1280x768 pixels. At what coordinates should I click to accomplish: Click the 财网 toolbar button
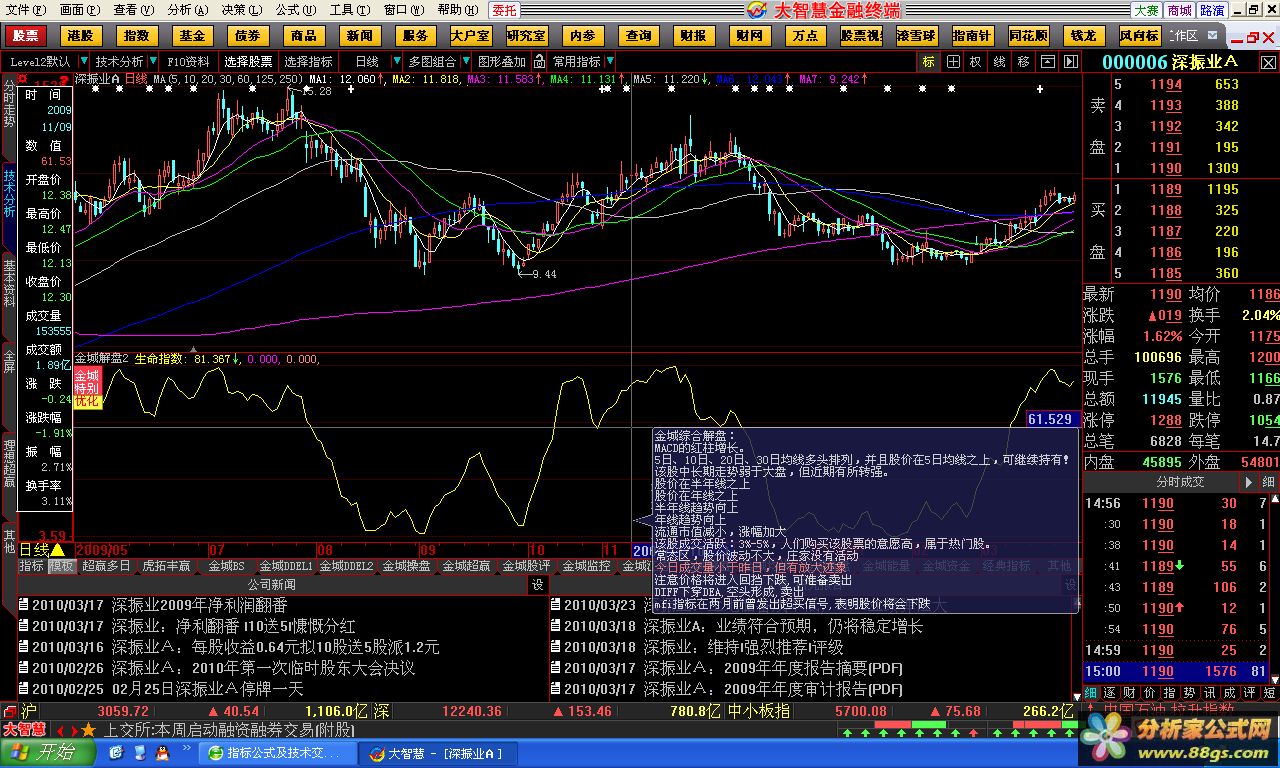pos(749,36)
